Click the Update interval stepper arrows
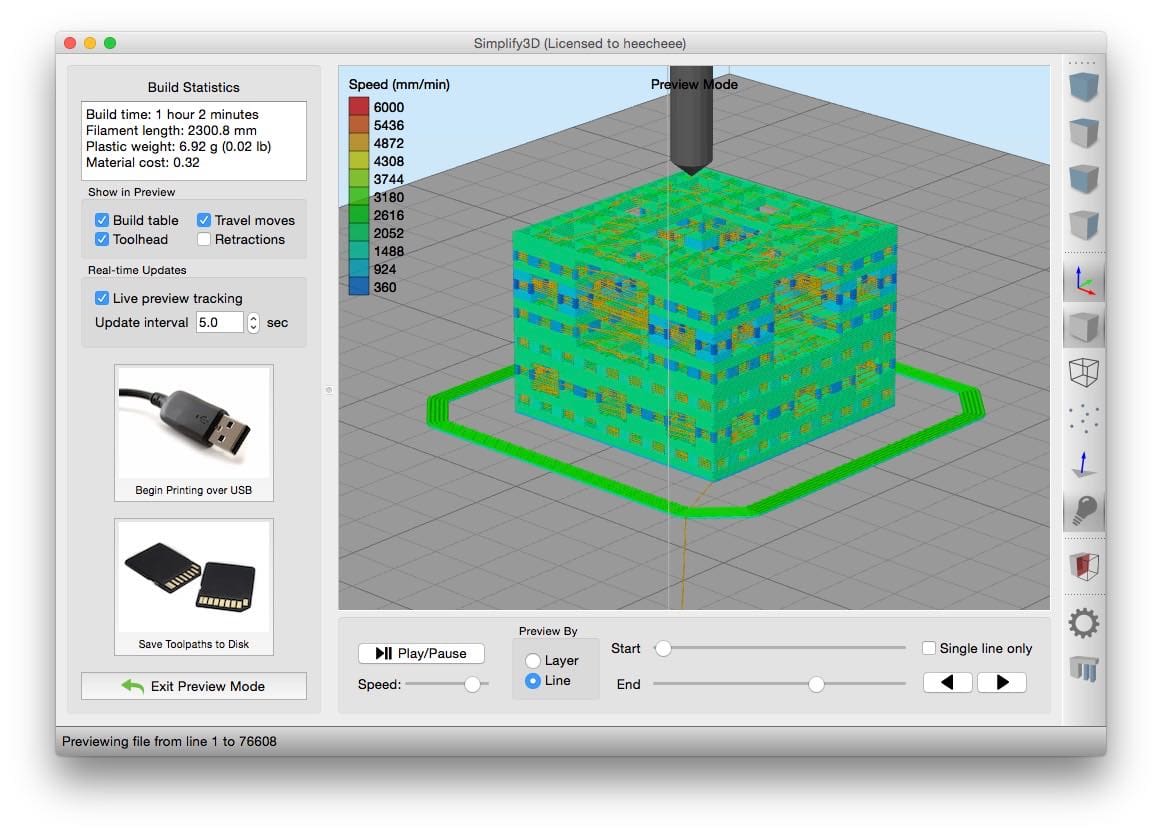The height and width of the screenshot is (836, 1162). pyautogui.click(x=253, y=323)
